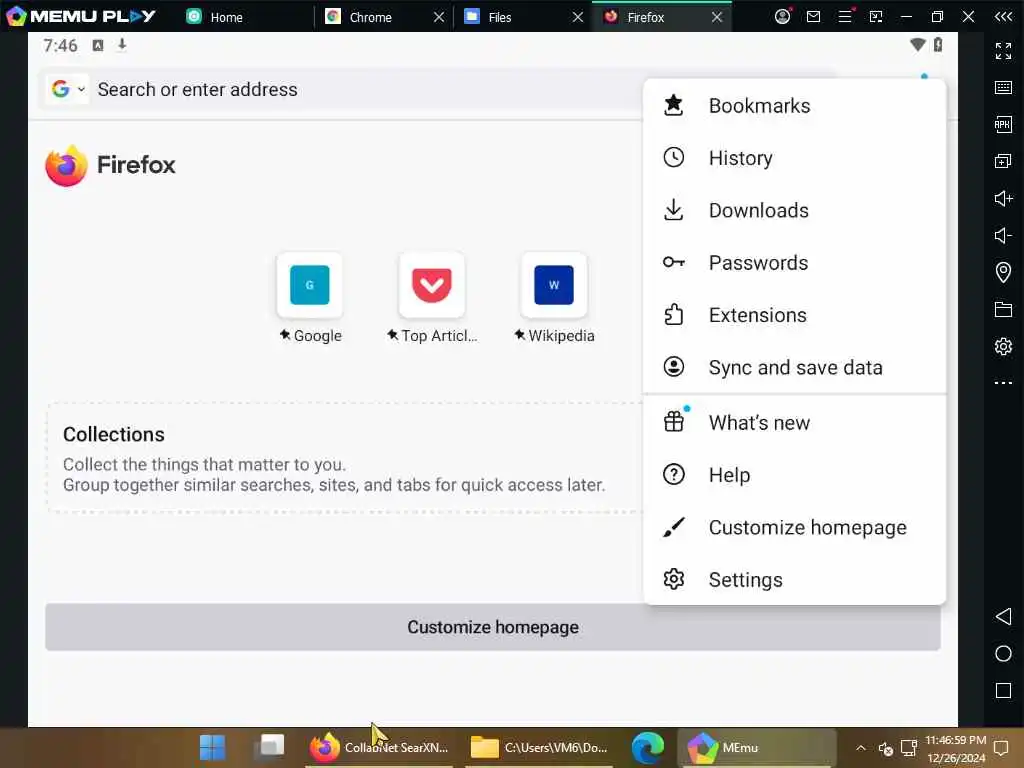
Task: Open Bookmarks from the Firefox menu
Action: [x=794, y=106]
